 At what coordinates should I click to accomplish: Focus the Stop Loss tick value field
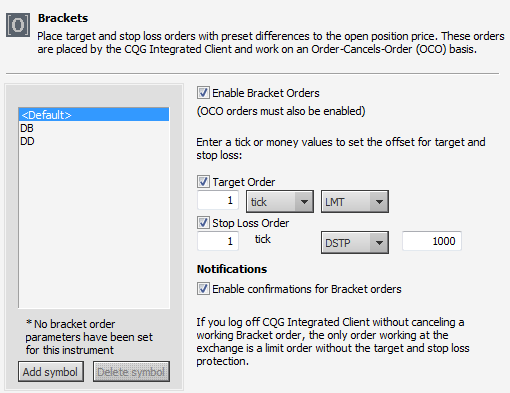[x=218, y=241]
